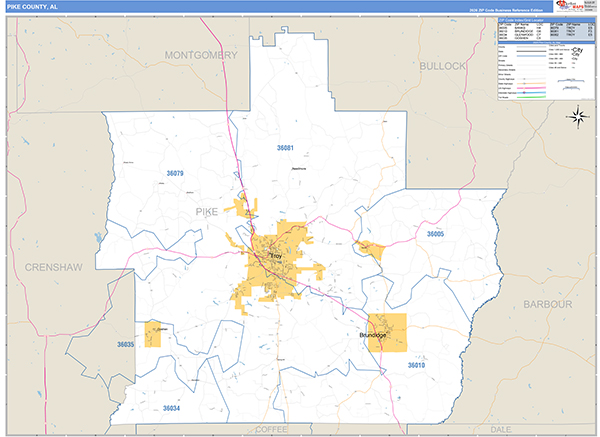Click the CRENSHAW county label
600x437 pixels.
pyautogui.click(x=54, y=267)
